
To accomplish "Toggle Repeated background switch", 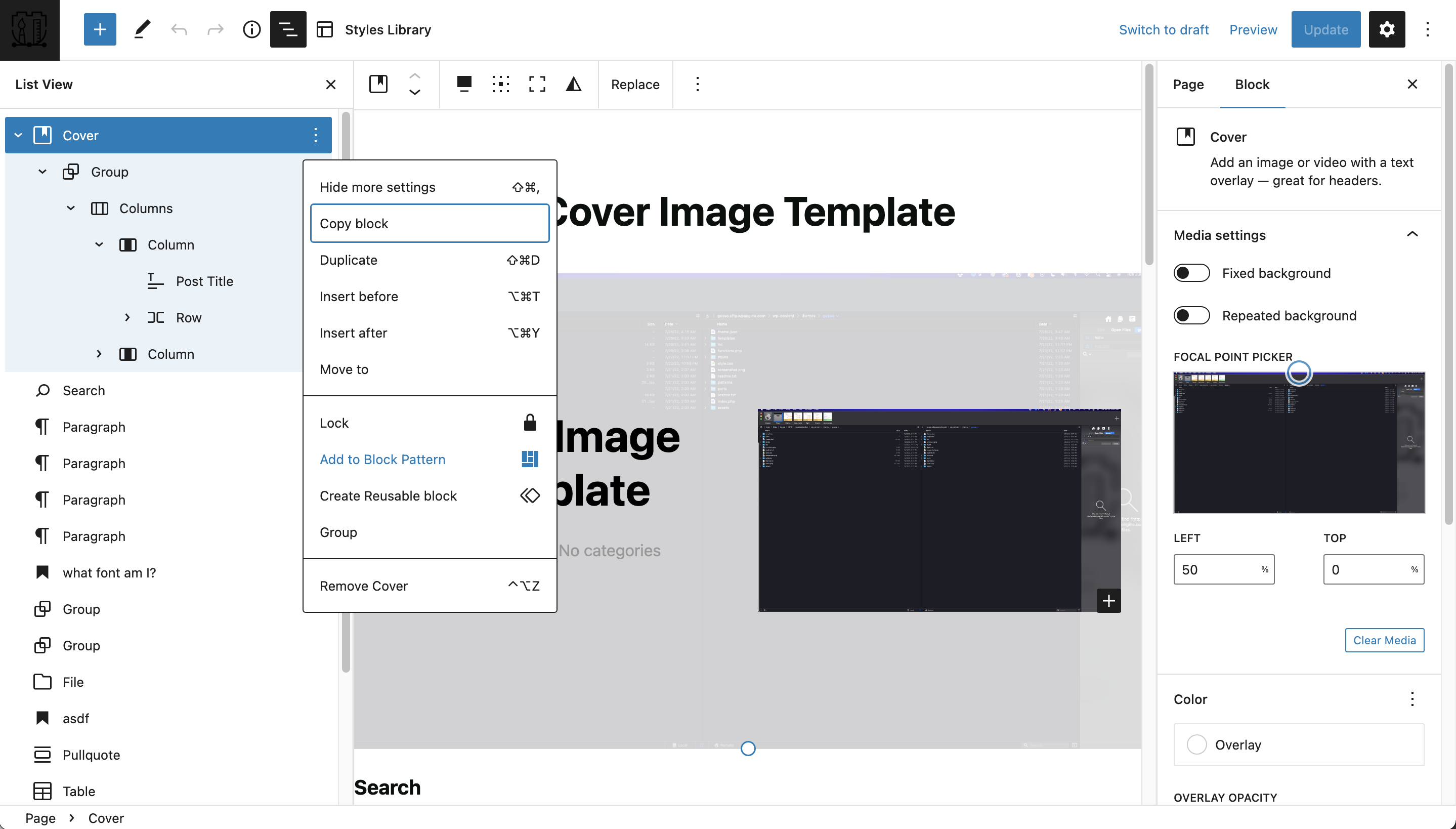I will [x=1191, y=315].
